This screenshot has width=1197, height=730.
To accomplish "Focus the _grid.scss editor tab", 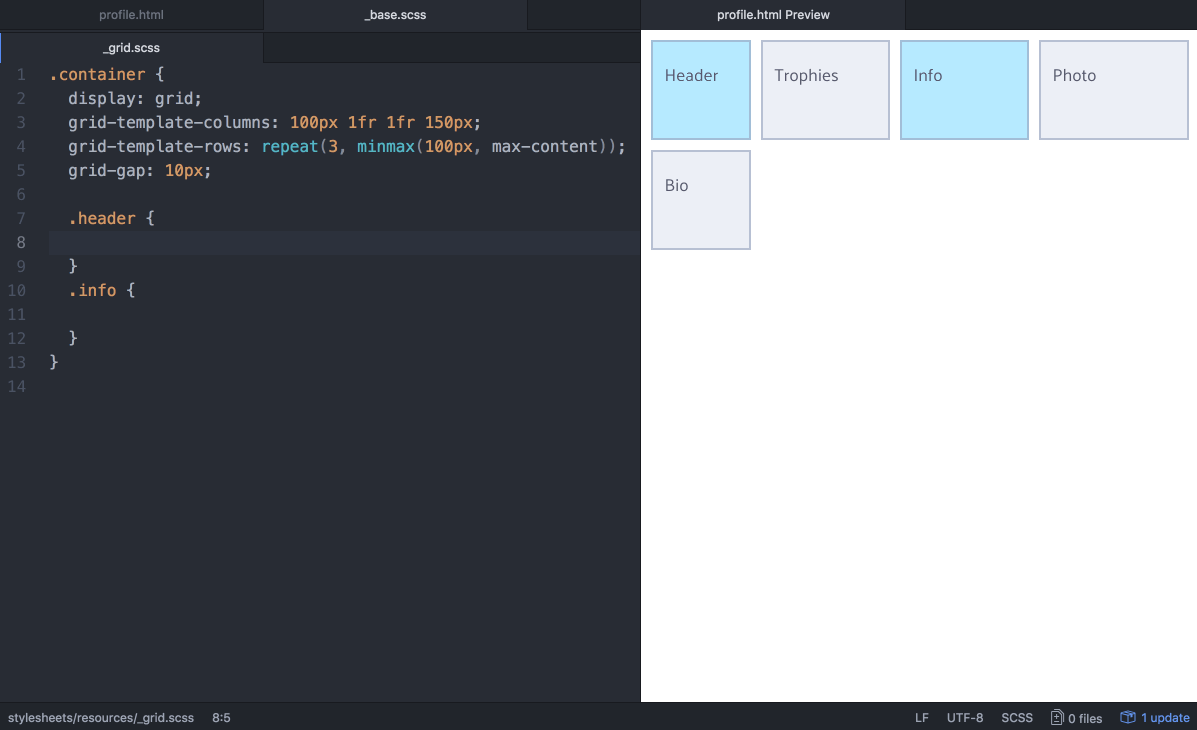I will point(131,47).
